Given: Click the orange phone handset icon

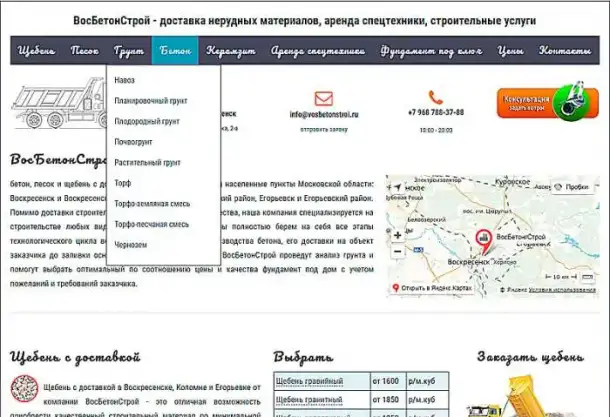Looking at the screenshot, I should pyautogui.click(x=436, y=97).
